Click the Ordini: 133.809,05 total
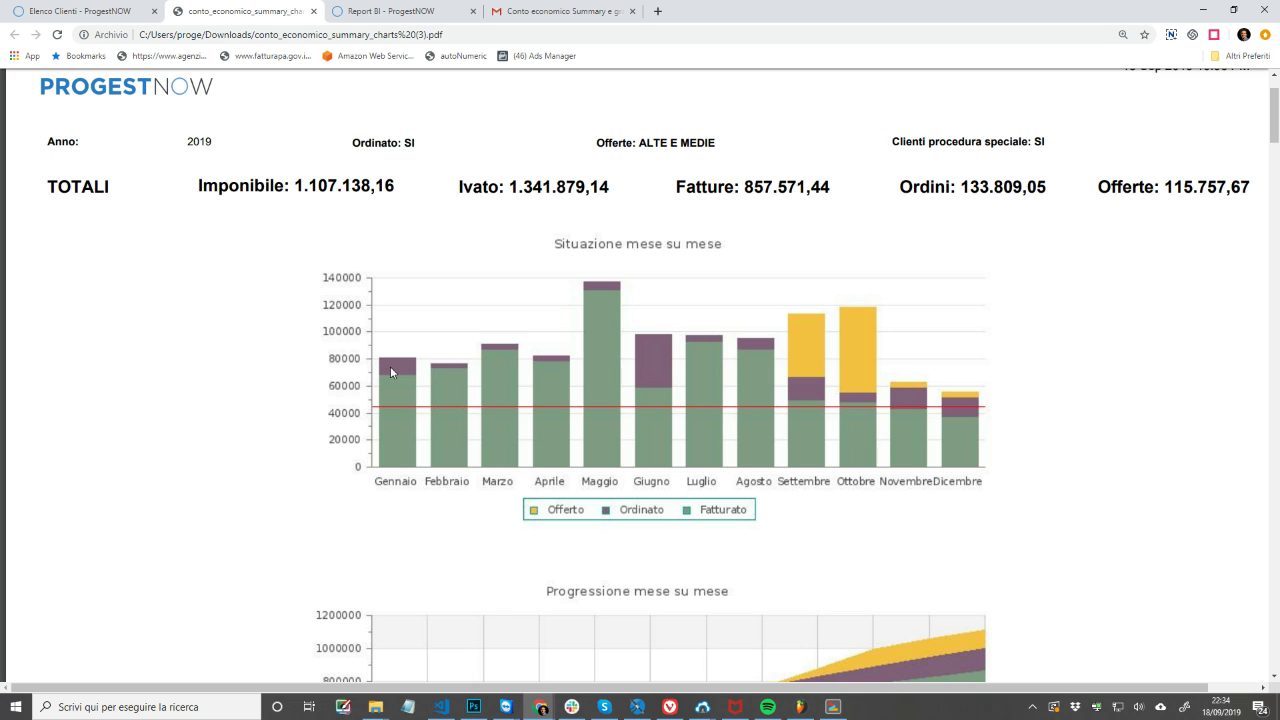Viewport: 1280px width, 720px height. (972, 187)
